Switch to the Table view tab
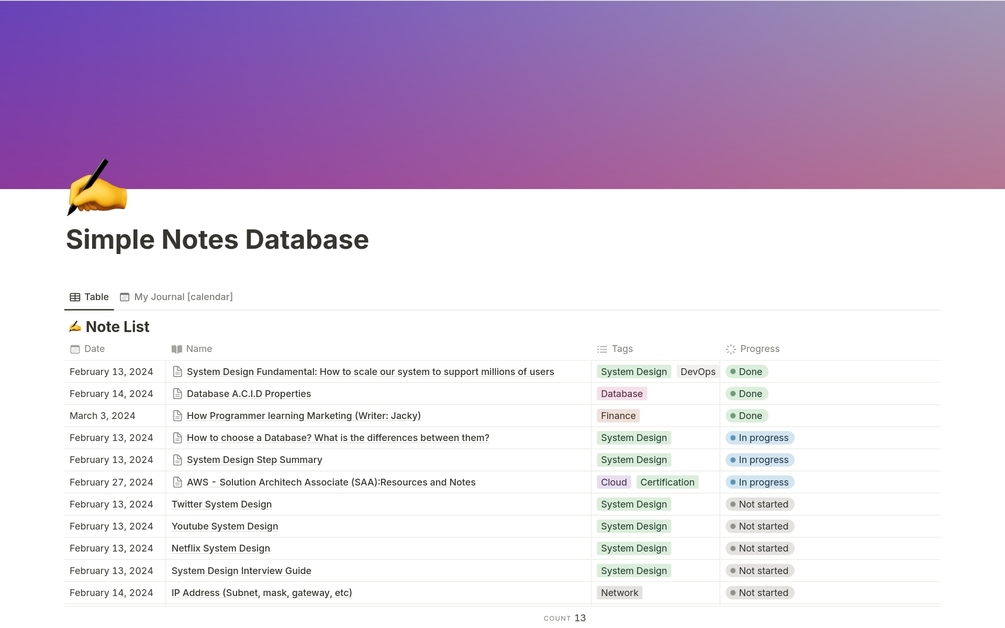1005x628 pixels. tap(89, 297)
